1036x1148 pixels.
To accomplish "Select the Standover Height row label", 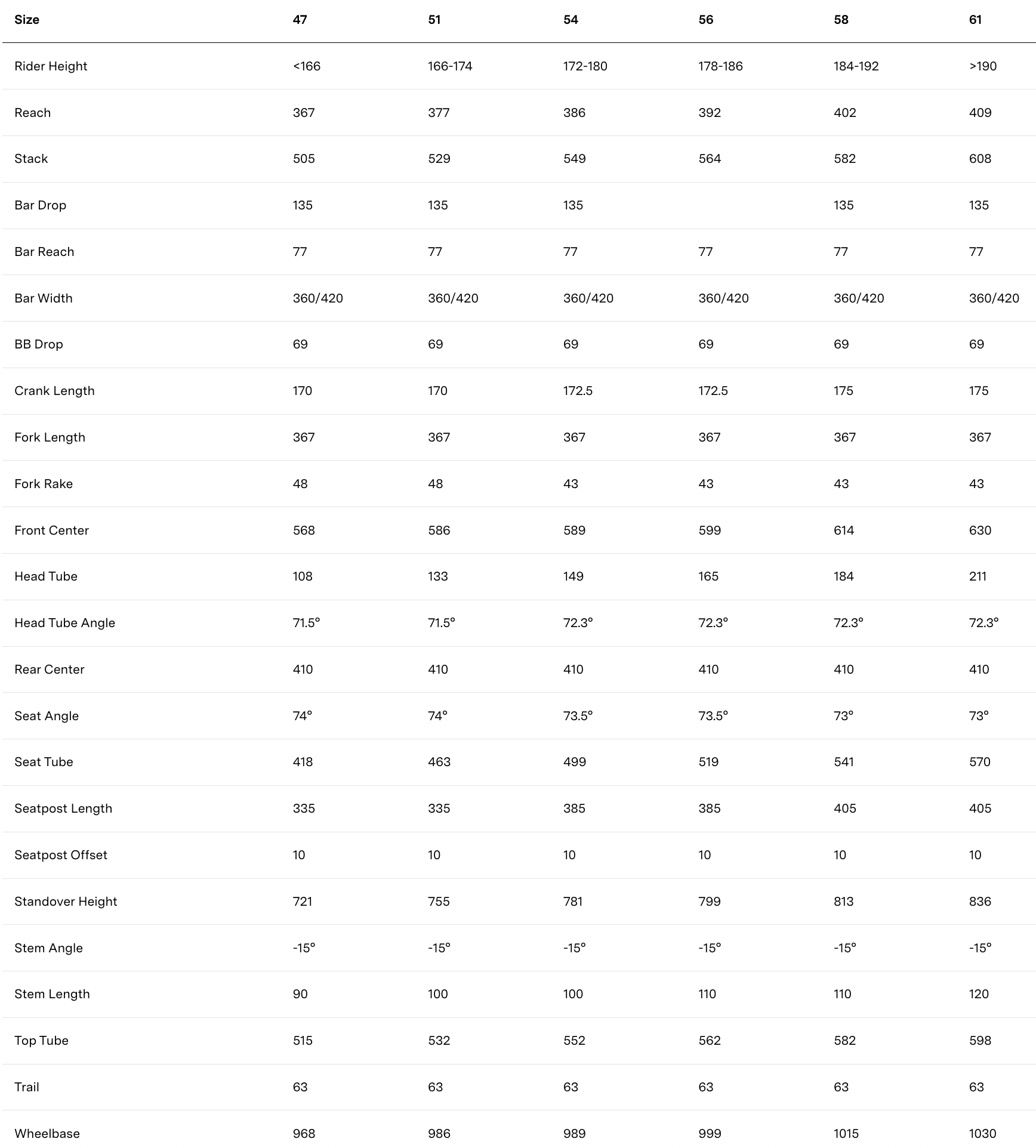I will pyautogui.click(x=66, y=902).
